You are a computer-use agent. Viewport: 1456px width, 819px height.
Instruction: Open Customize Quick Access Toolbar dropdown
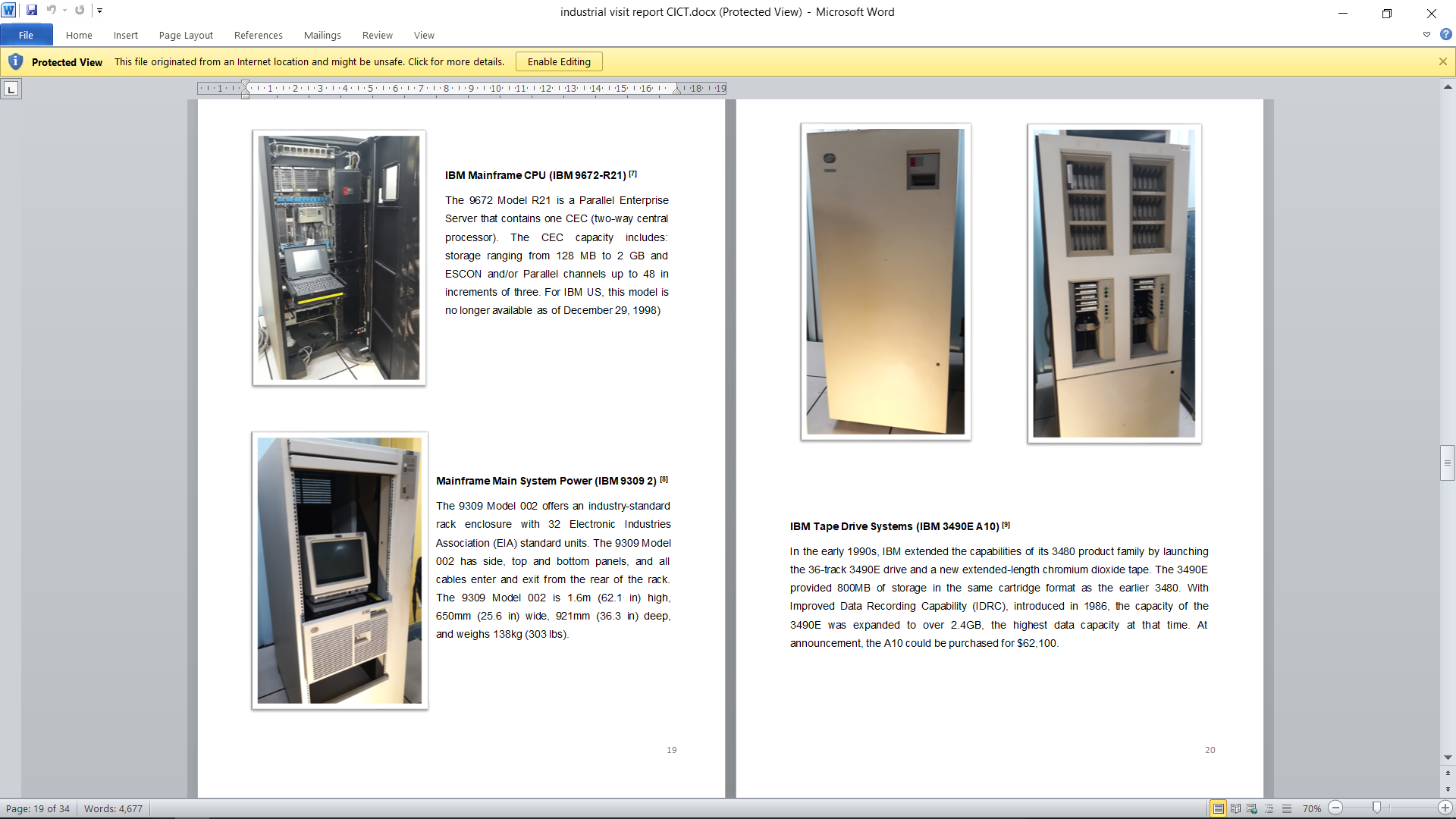pos(99,11)
